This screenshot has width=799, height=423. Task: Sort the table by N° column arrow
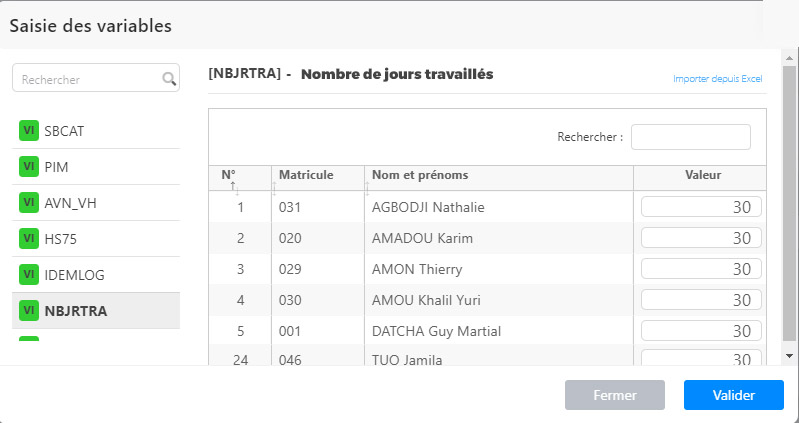(234, 188)
